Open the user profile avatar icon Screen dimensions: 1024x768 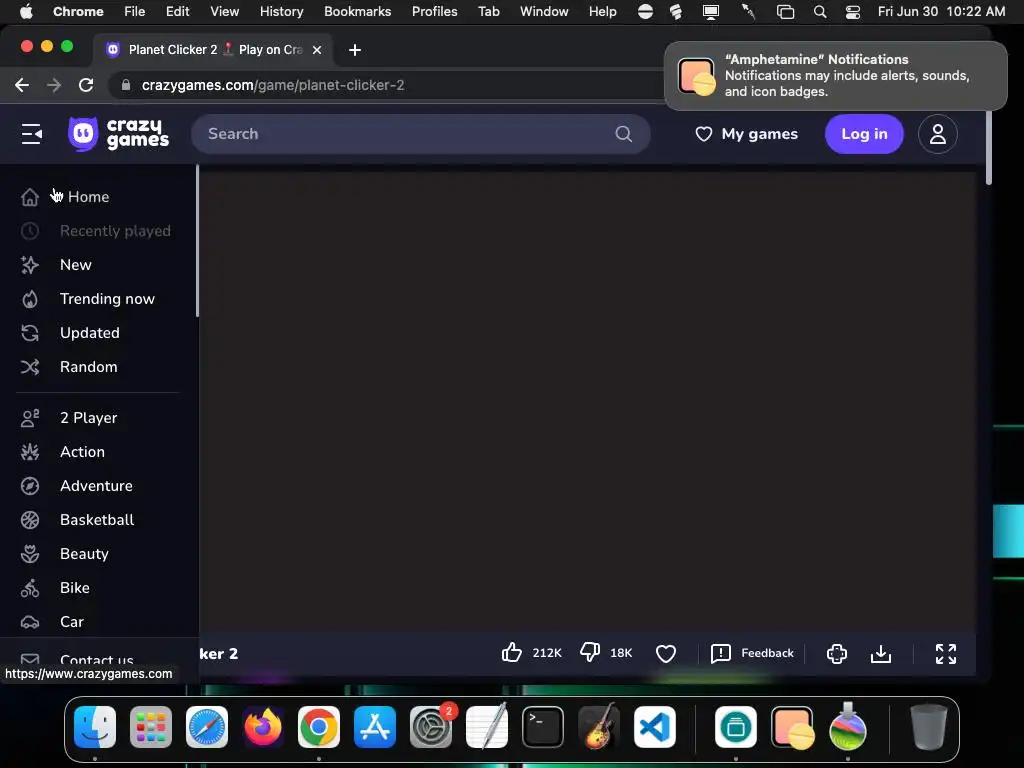pos(938,134)
